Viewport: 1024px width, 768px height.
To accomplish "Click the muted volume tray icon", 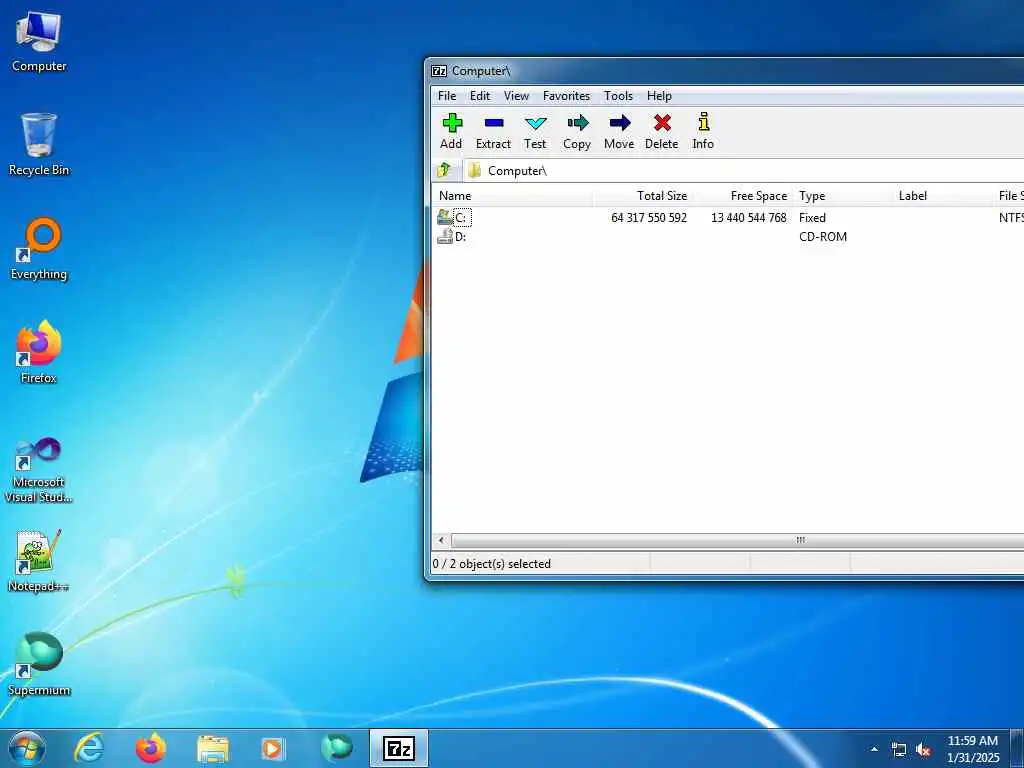I will tap(923, 750).
